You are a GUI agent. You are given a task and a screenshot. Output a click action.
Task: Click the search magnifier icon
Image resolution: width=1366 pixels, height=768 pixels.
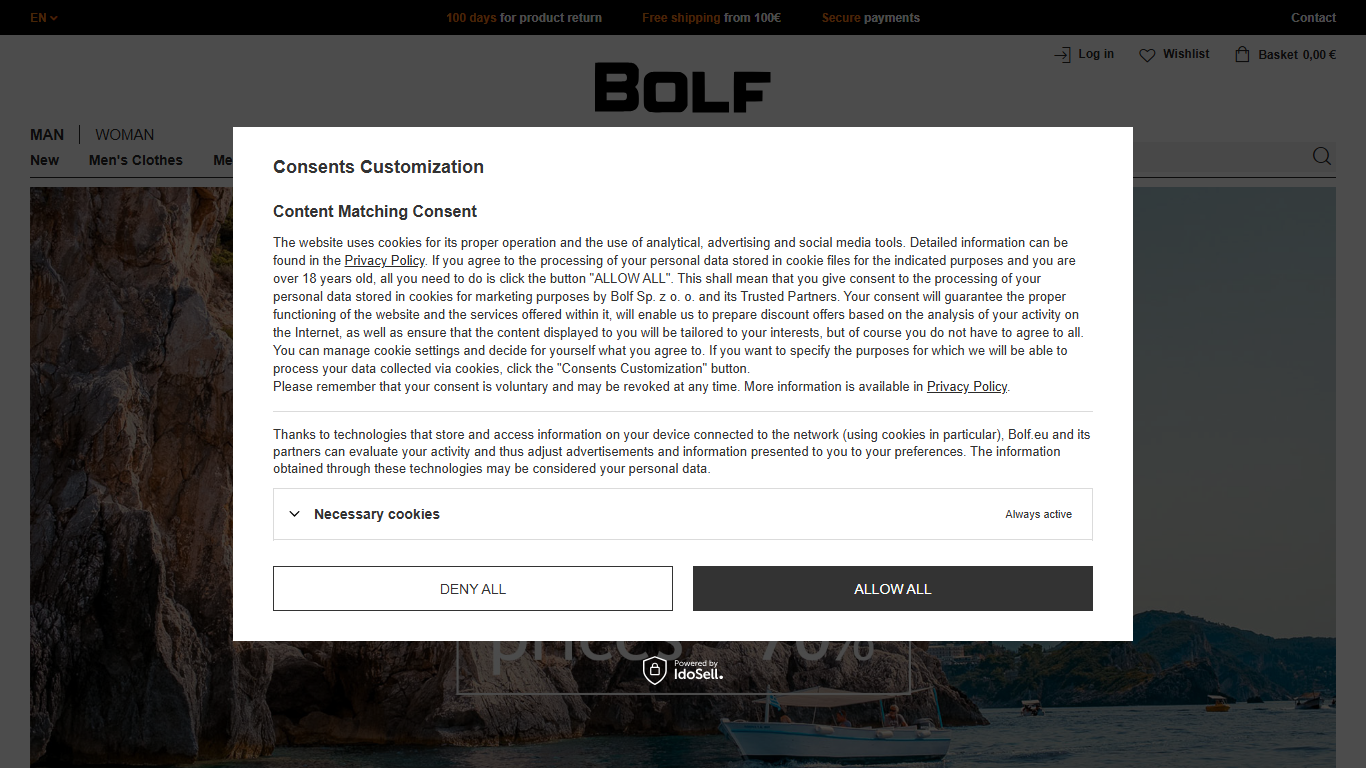[1322, 156]
